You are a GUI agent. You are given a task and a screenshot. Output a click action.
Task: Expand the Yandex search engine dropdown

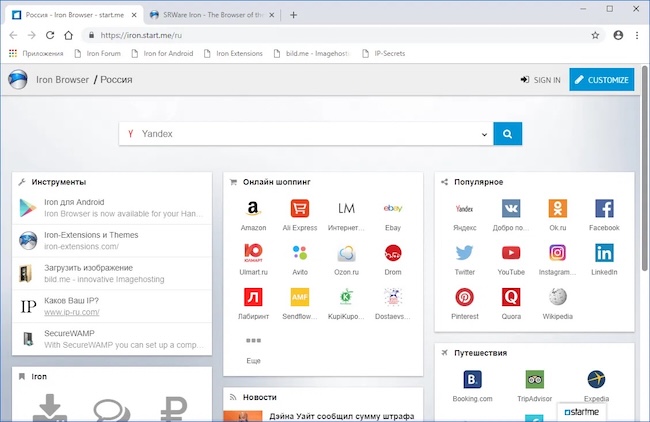[x=484, y=134]
